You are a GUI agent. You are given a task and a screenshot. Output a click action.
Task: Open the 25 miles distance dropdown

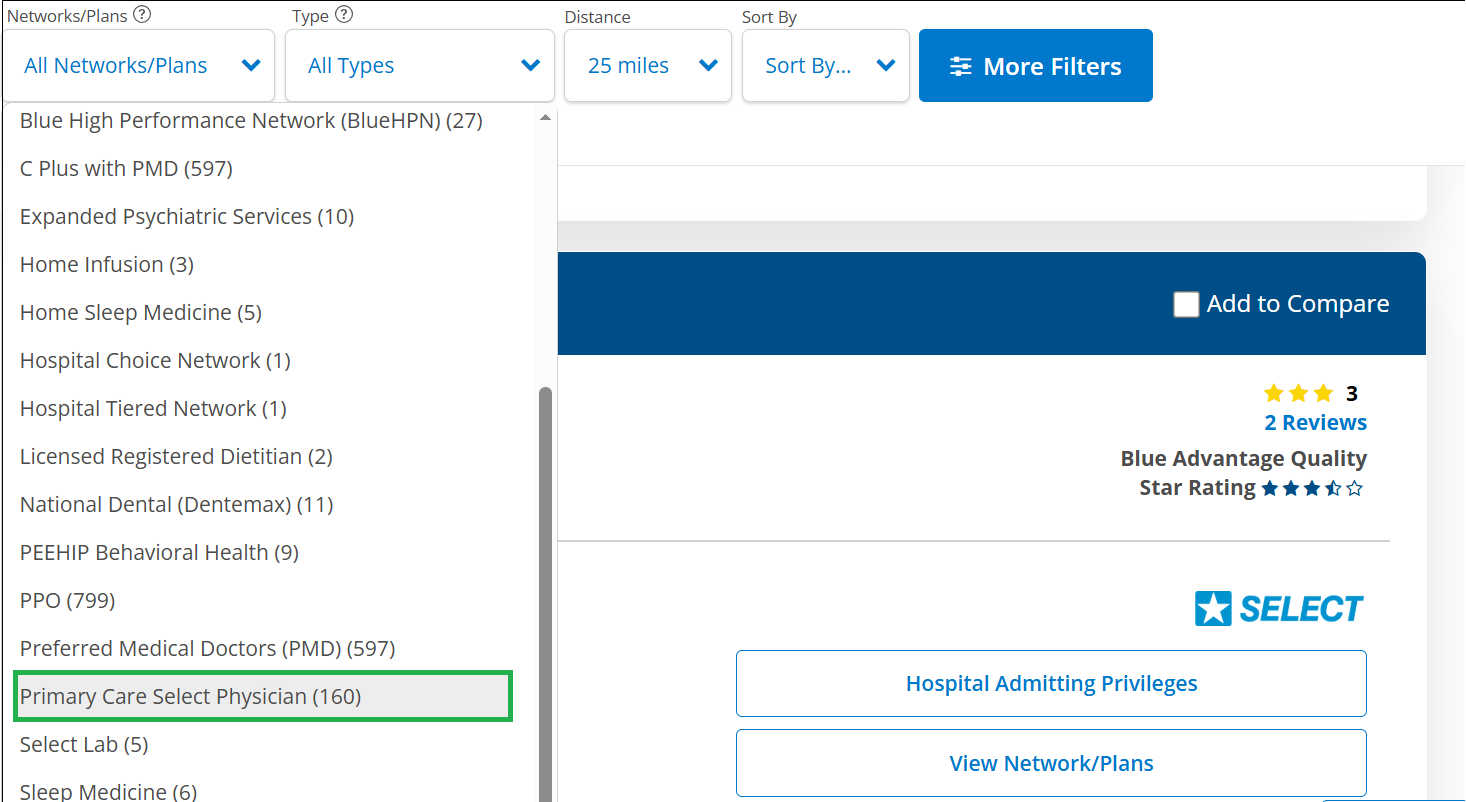[648, 66]
